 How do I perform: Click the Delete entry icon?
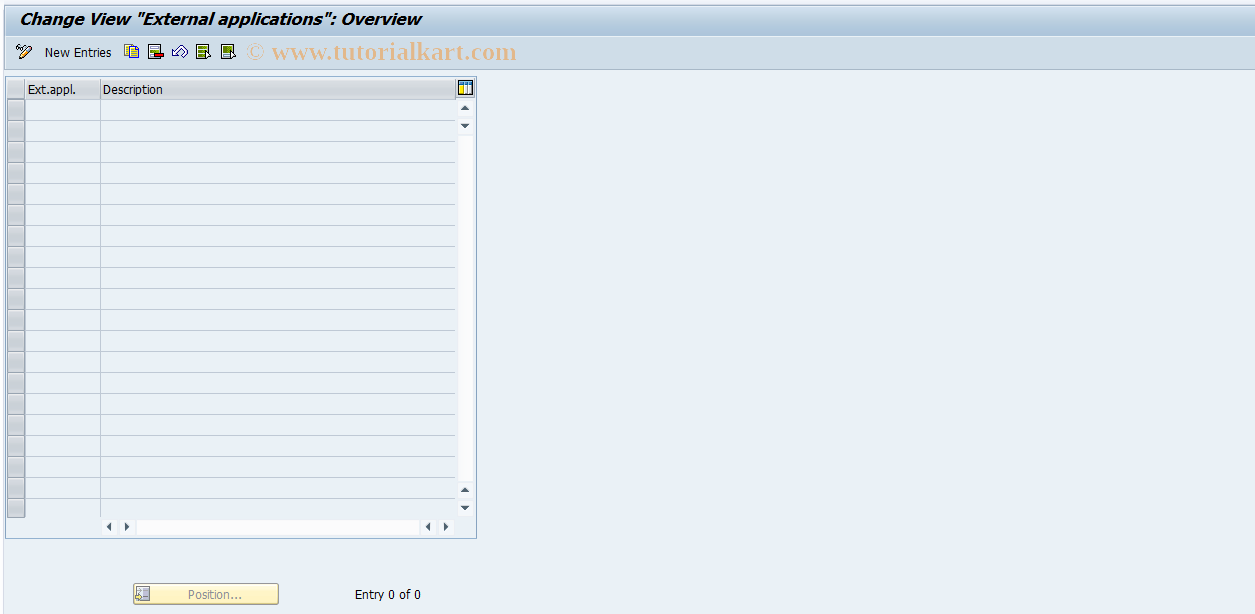point(155,52)
